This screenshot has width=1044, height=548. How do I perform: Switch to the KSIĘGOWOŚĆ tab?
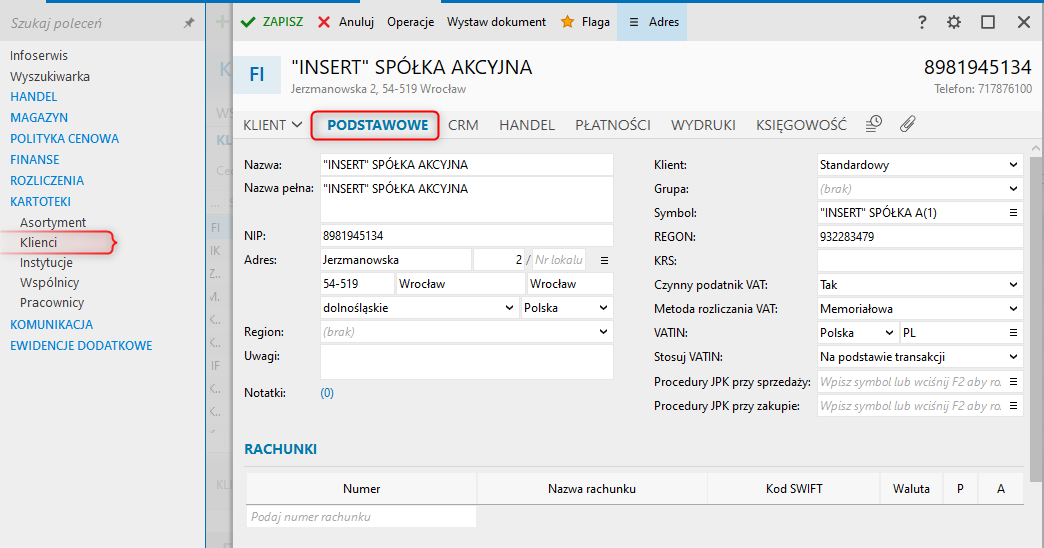pyautogui.click(x=801, y=125)
